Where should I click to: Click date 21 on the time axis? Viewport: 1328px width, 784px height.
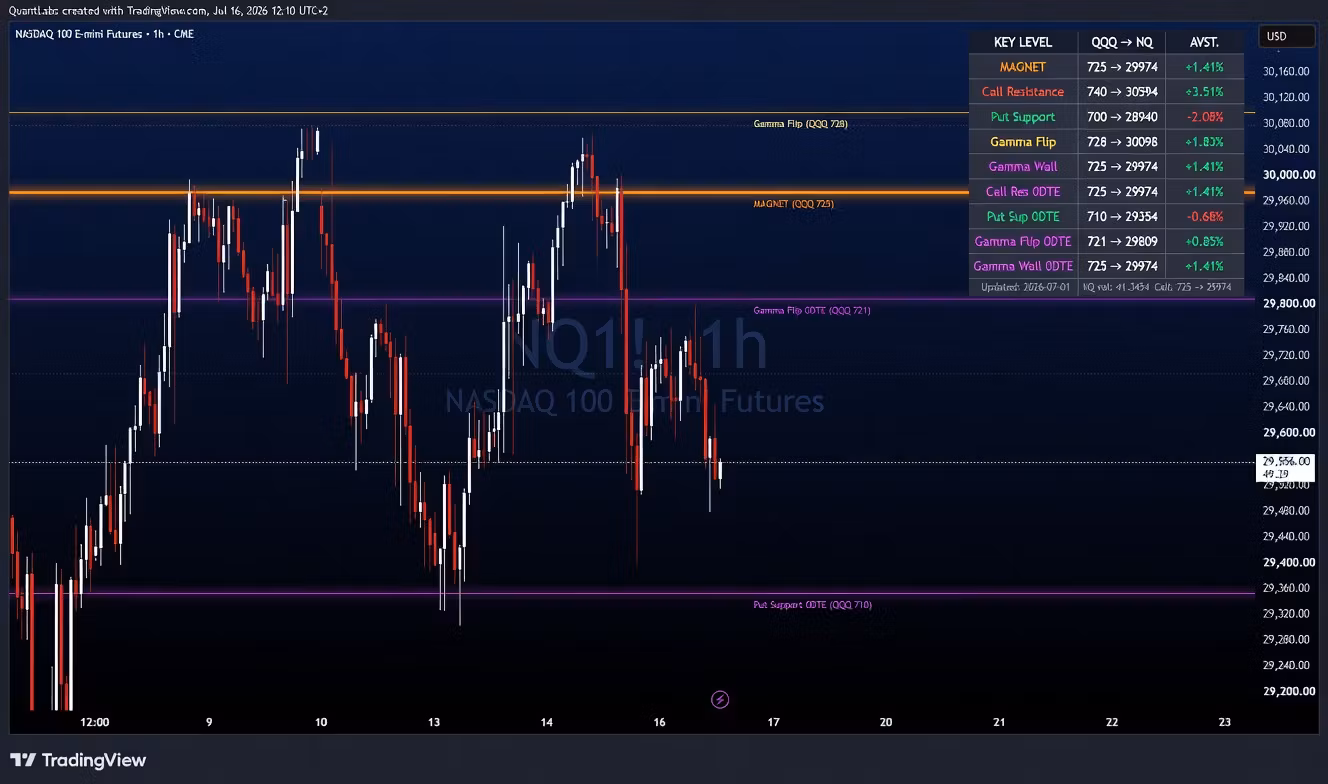pos(999,722)
